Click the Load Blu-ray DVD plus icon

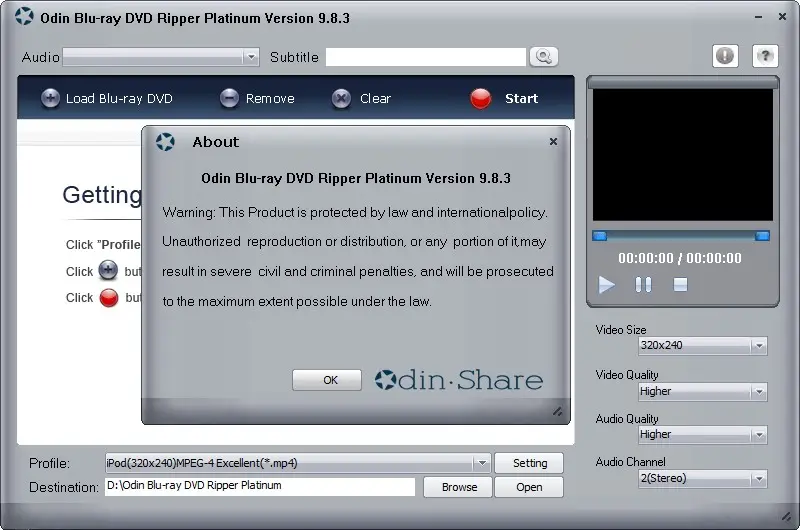tap(50, 98)
